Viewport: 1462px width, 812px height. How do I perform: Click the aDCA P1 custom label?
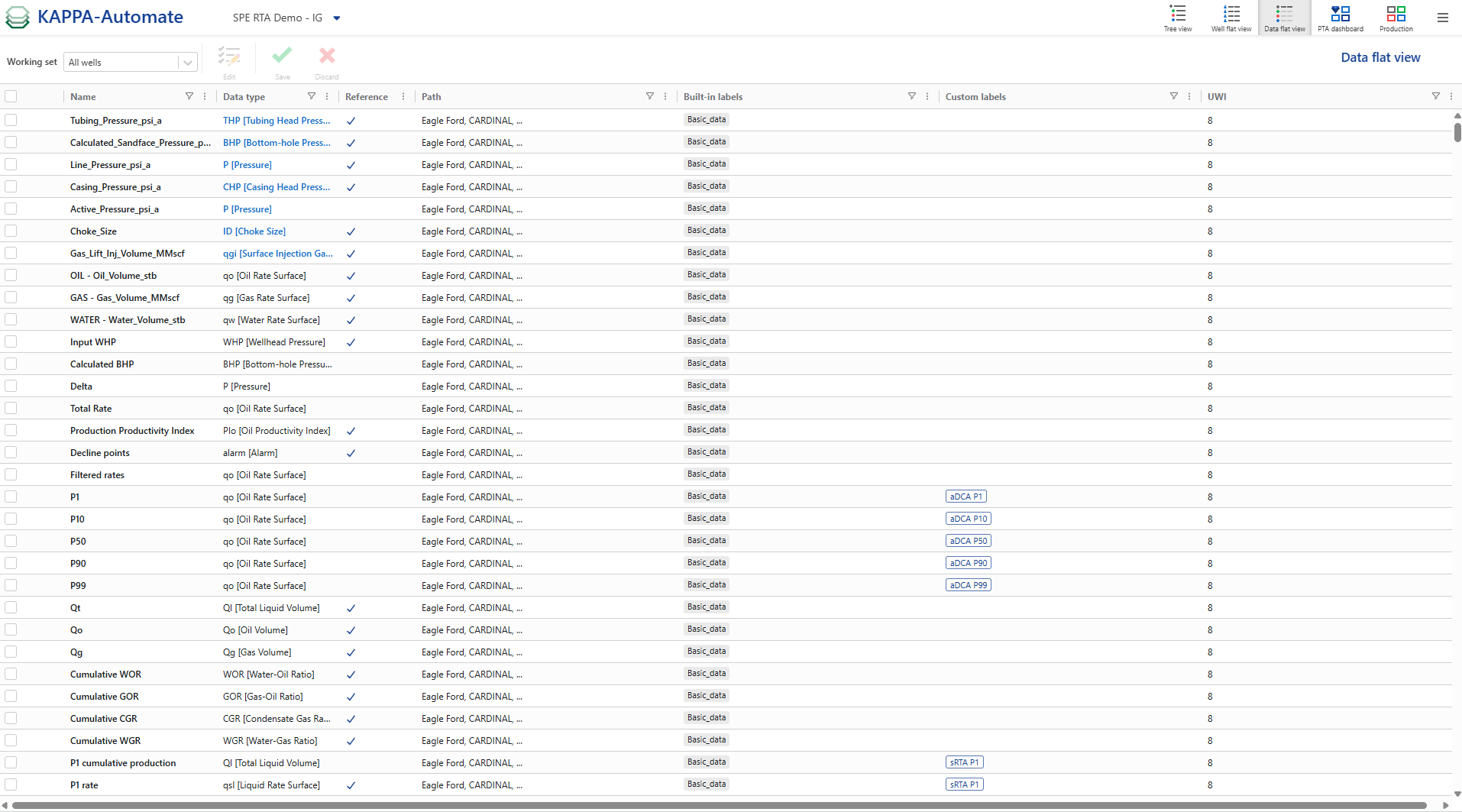tap(966, 496)
